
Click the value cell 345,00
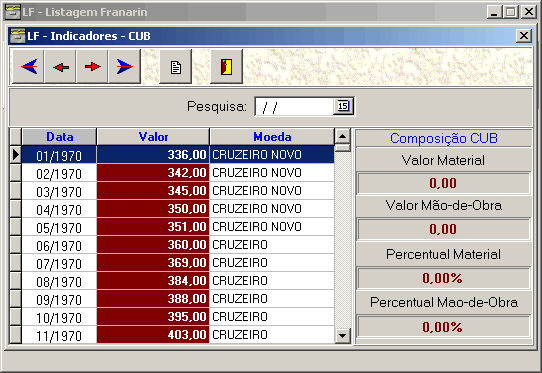click(x=153, y=190)
